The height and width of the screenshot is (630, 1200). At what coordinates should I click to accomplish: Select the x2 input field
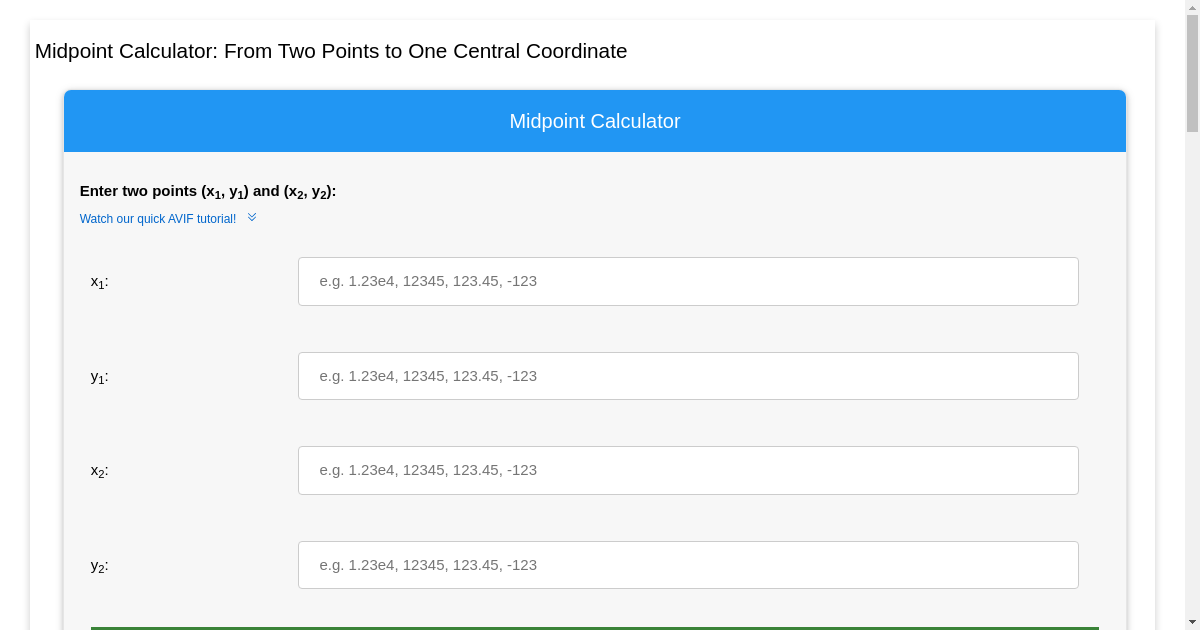click(688, 470)
